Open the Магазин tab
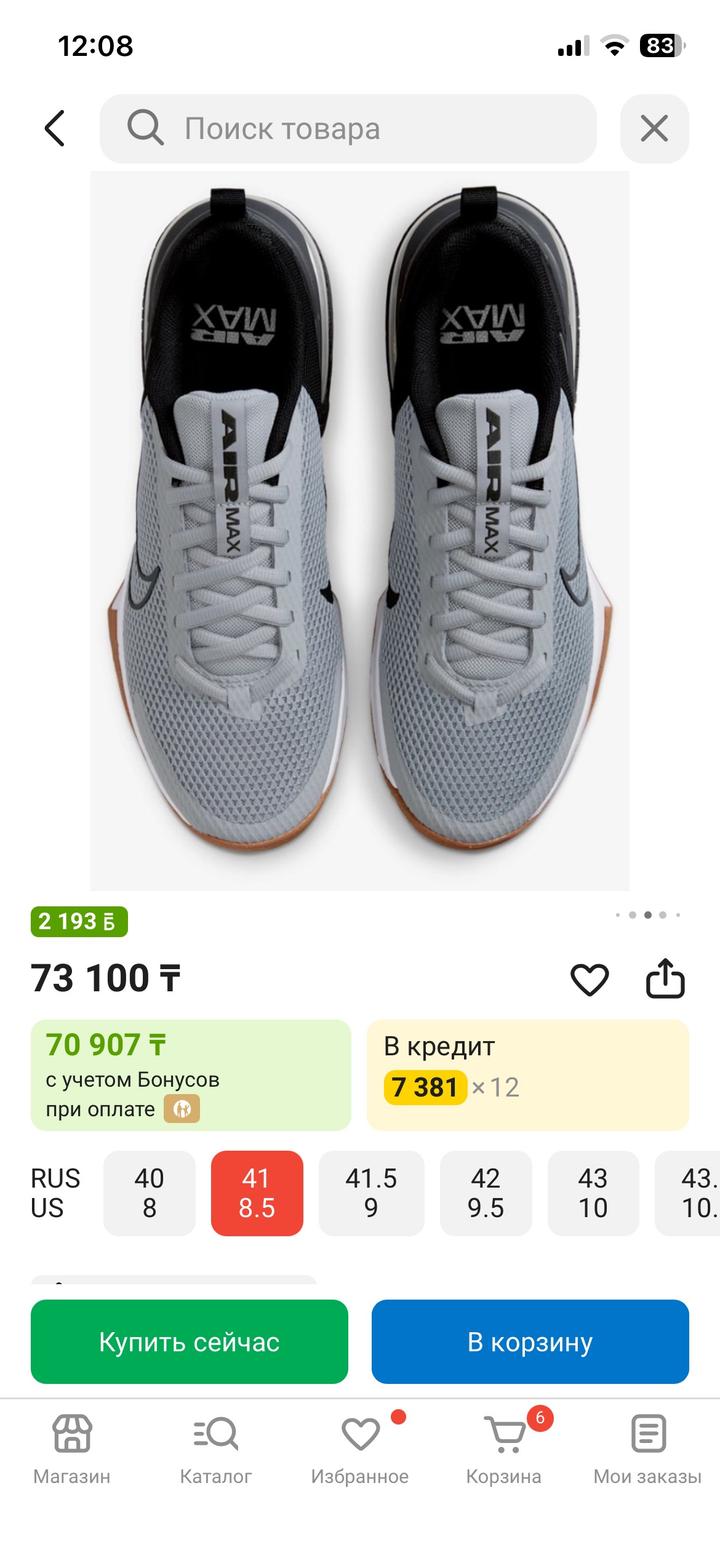The height and width of the screenshot is (1558, 720). [x=72, y=1447]
